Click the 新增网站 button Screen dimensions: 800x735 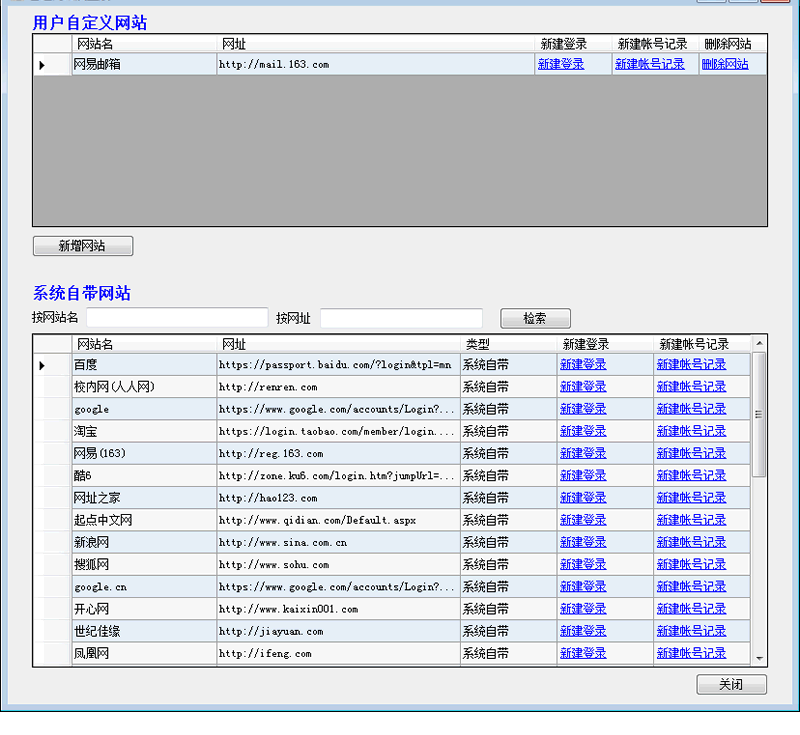pyautogui.click(x=83, y=246)
